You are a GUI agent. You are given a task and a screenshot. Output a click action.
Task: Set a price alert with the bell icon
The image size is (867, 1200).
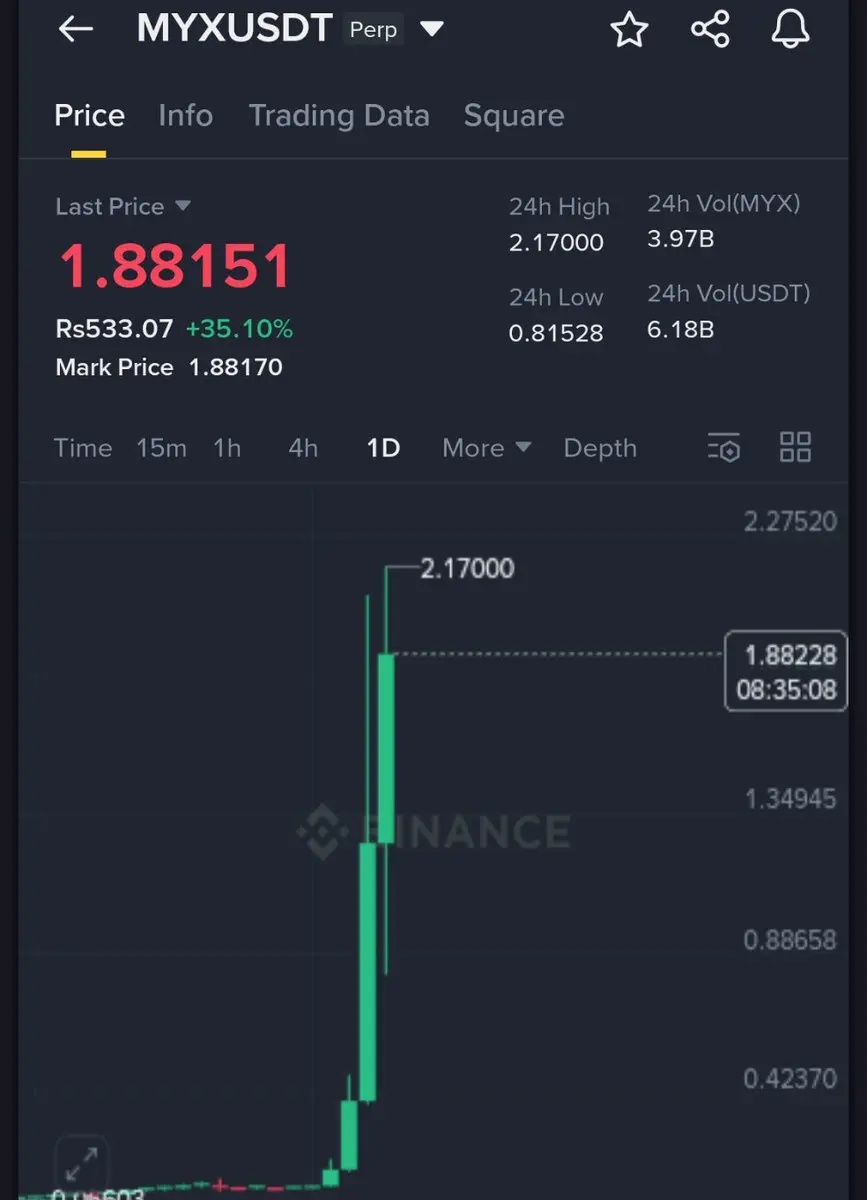(790, 29)
